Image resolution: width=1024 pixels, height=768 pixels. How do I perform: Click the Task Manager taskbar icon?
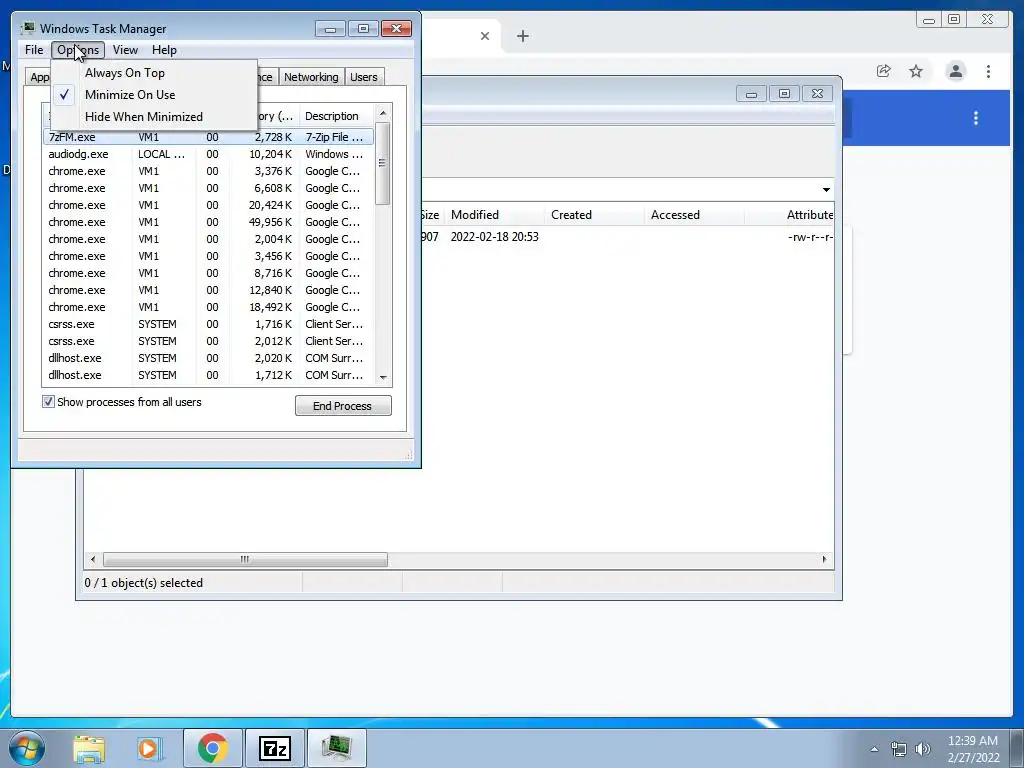click(x=336, y=748)
